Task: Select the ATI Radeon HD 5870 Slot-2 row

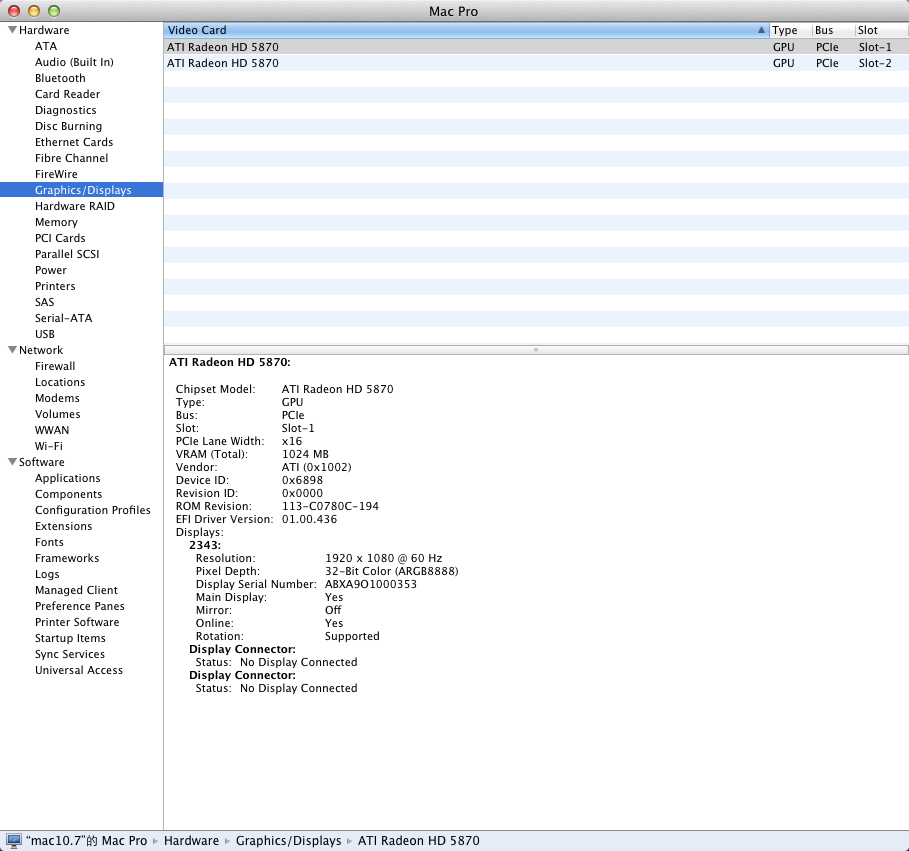Action: pyautogui.click(x=536, y=63)
